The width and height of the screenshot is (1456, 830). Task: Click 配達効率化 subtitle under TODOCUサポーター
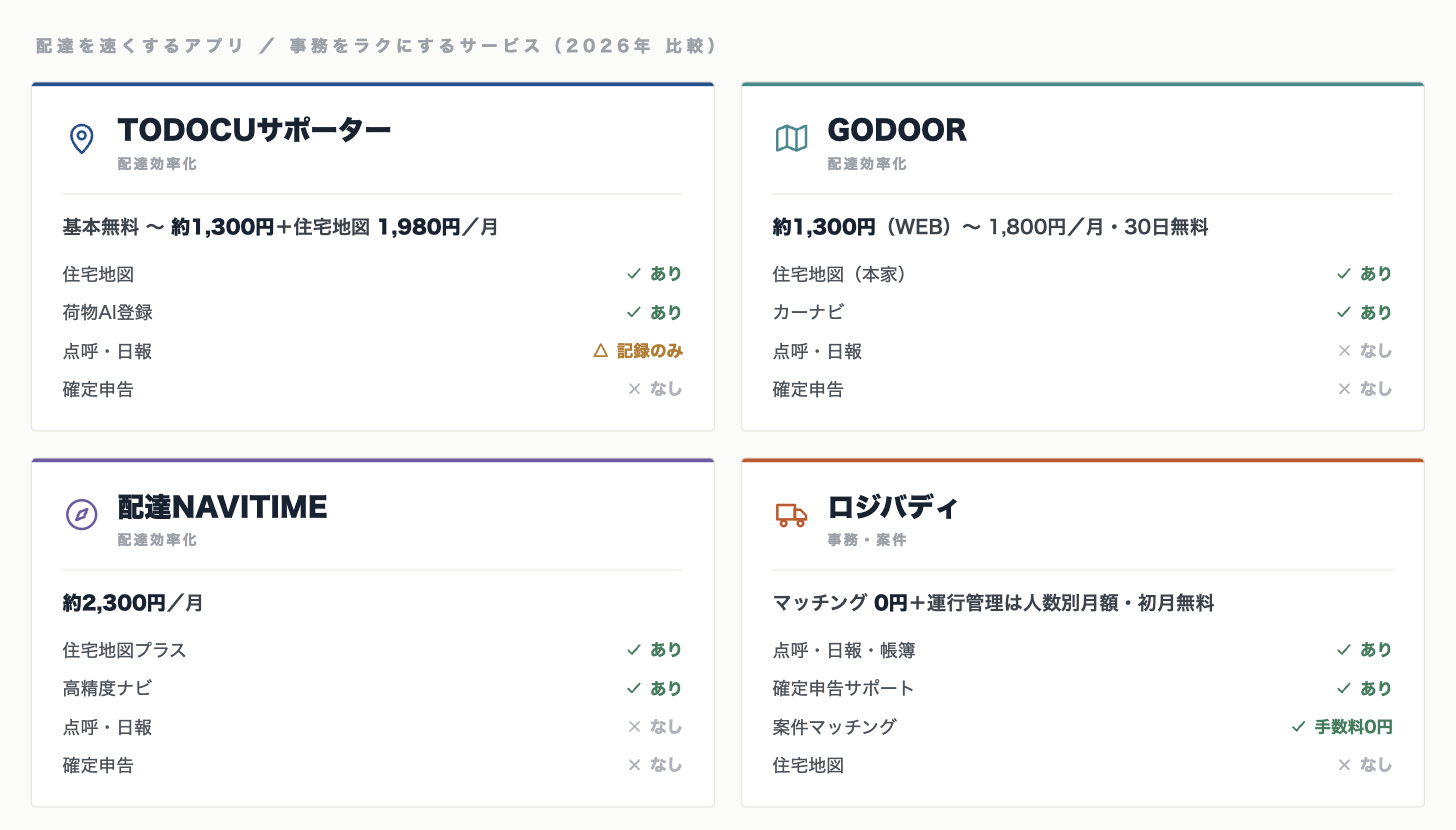[157, 163]
